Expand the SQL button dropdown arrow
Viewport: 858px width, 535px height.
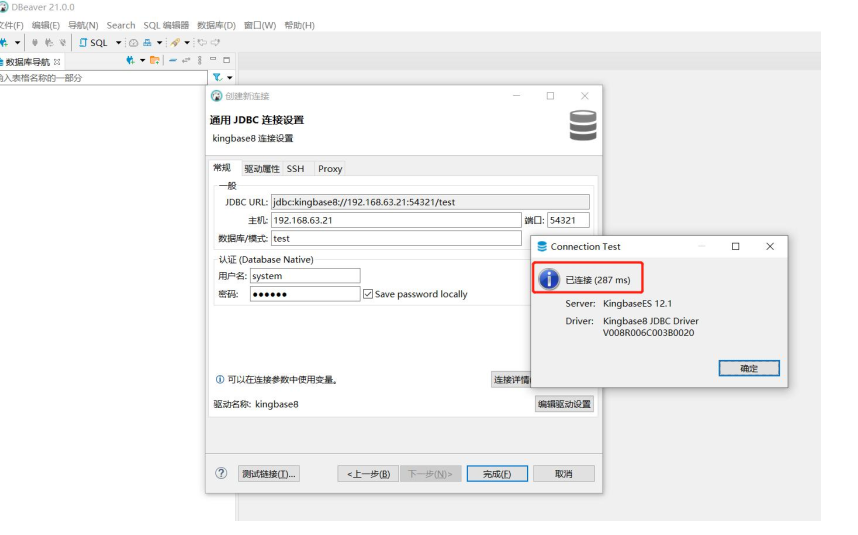point(118,43)
